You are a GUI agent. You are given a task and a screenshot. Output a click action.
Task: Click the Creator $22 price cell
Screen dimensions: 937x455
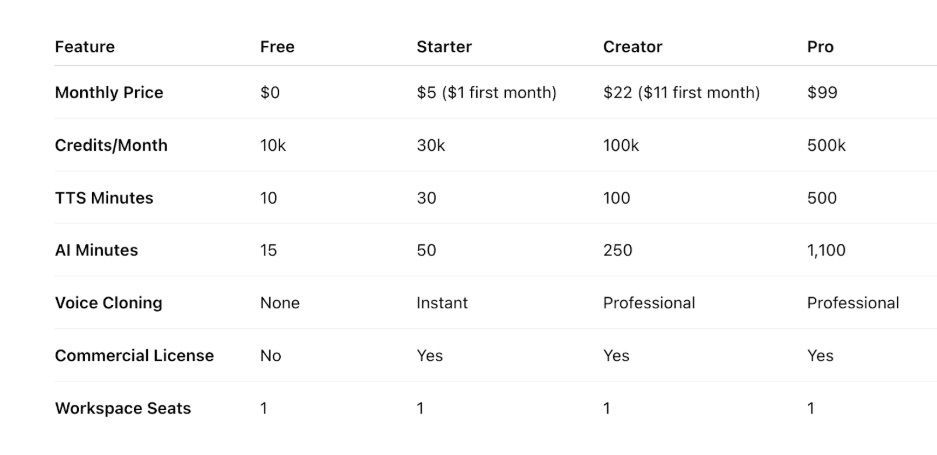pyautogui.click(x=681, y=93)
